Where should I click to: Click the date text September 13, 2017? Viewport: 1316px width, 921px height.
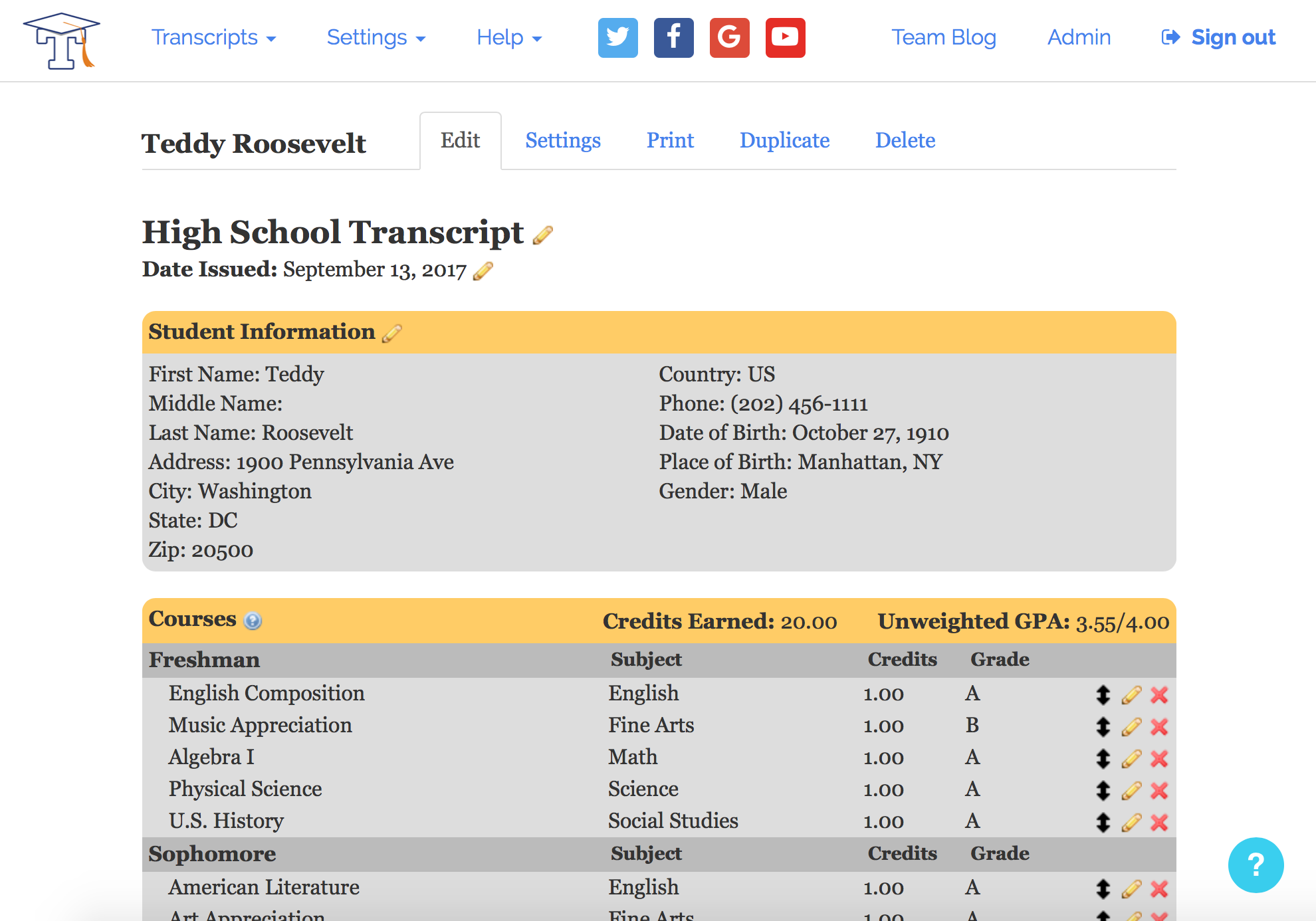(x=375, y=270)
